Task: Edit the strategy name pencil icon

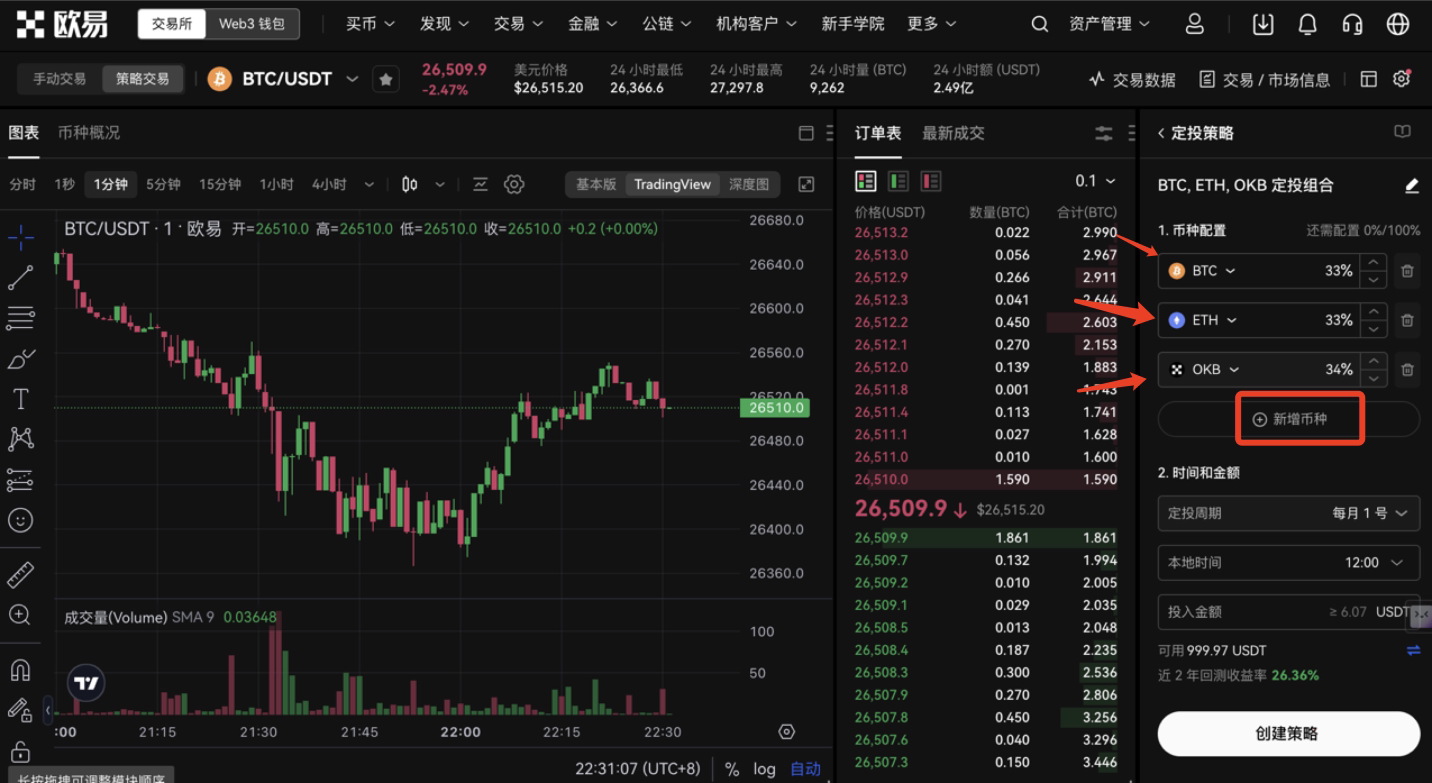Action: click(1411, 185)
